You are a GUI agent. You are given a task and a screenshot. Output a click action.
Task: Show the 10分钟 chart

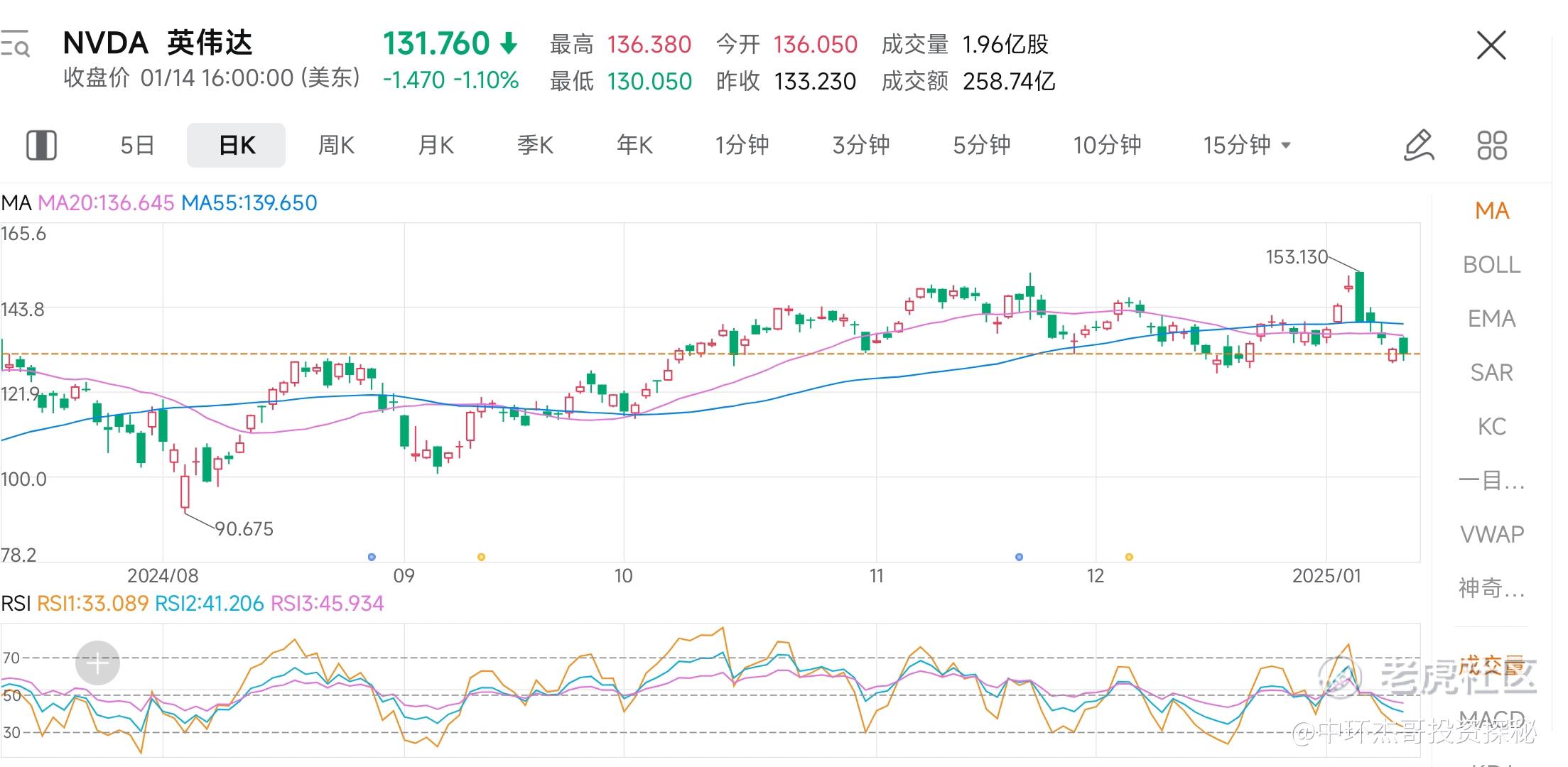point(1107,146)
